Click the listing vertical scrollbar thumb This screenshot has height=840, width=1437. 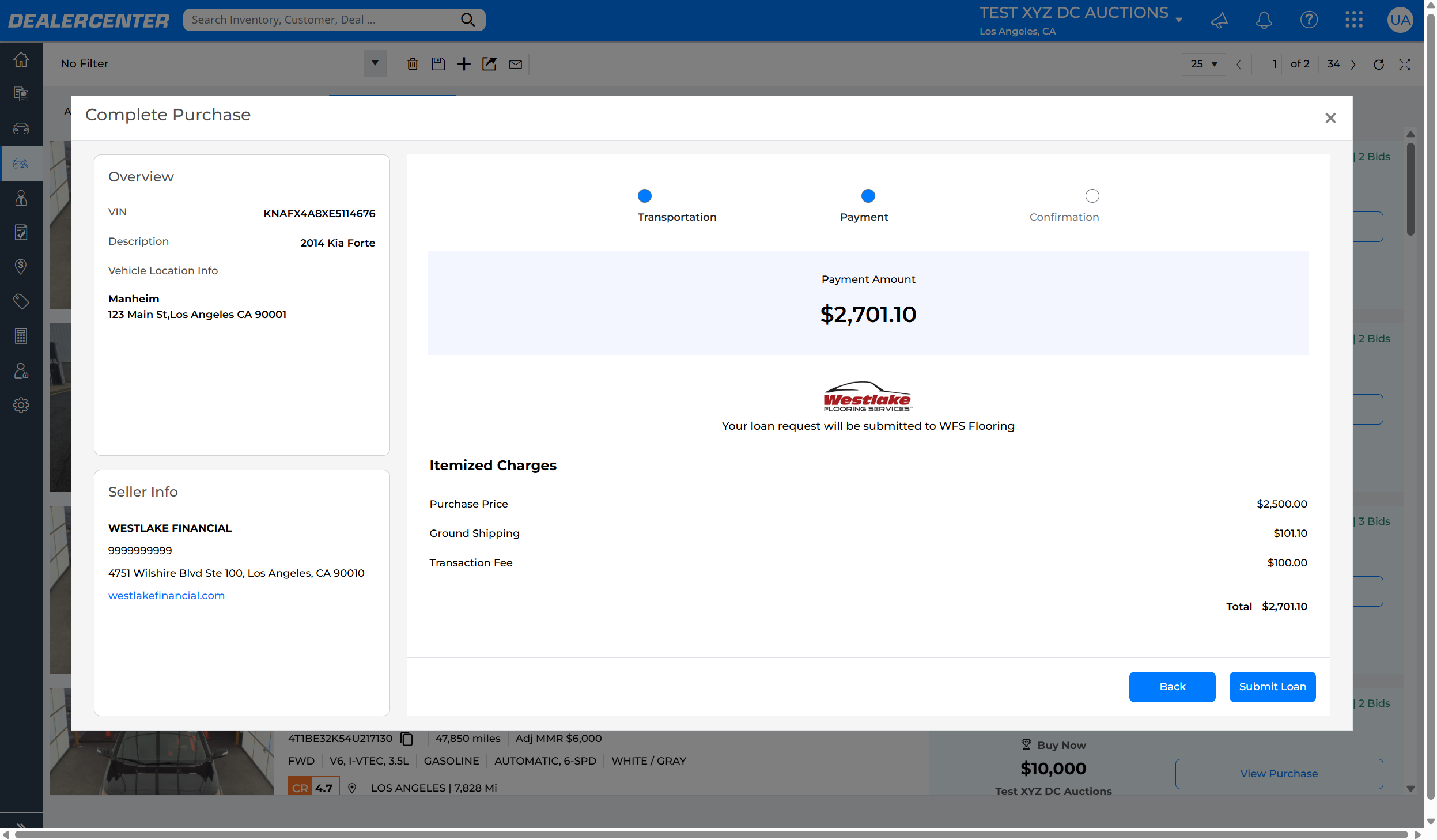pos(1410,189)
